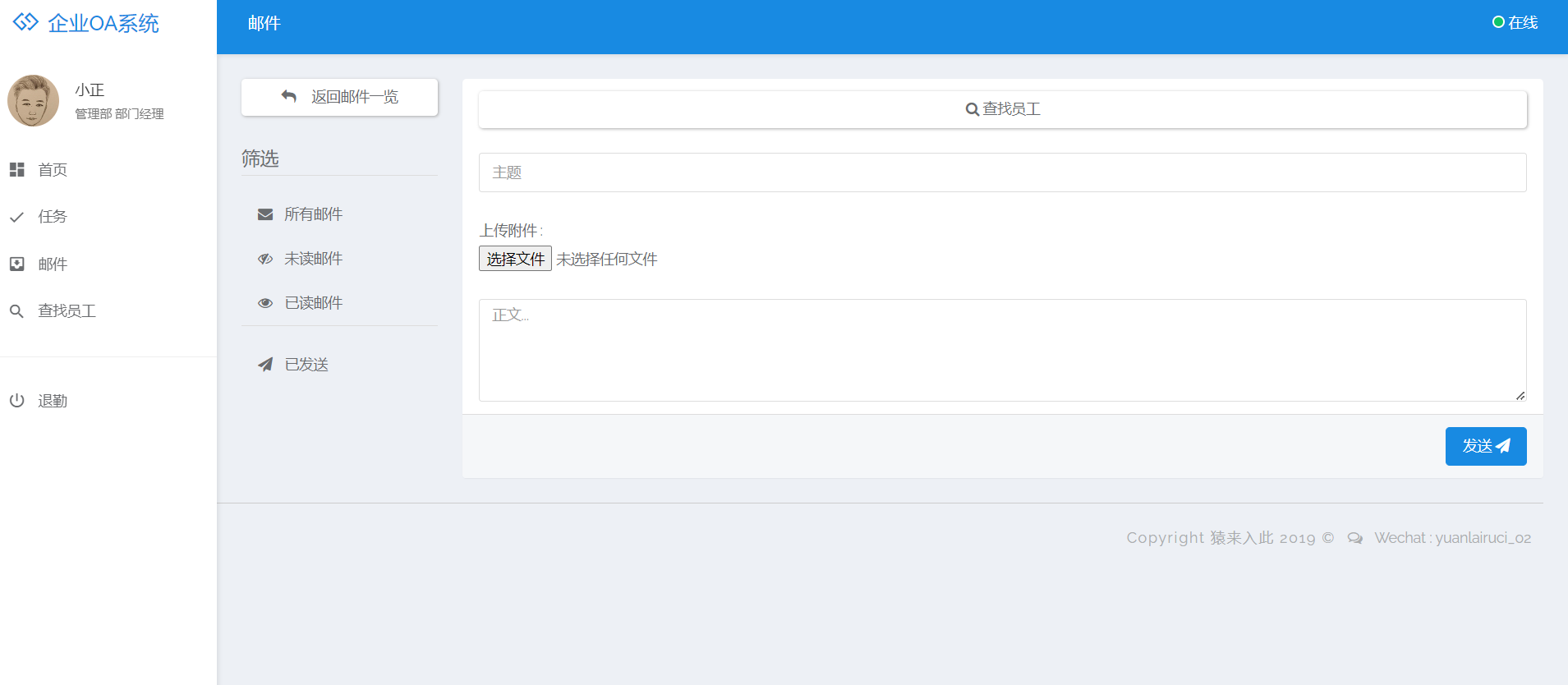Click the Wechat : yuanlairuci_02 footer text
Screen dimensions: 1568x685
point(1453,538)
